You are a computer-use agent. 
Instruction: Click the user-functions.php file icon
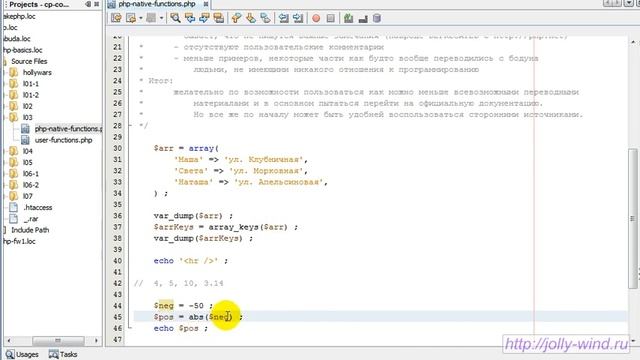click(x=25, y=140)
